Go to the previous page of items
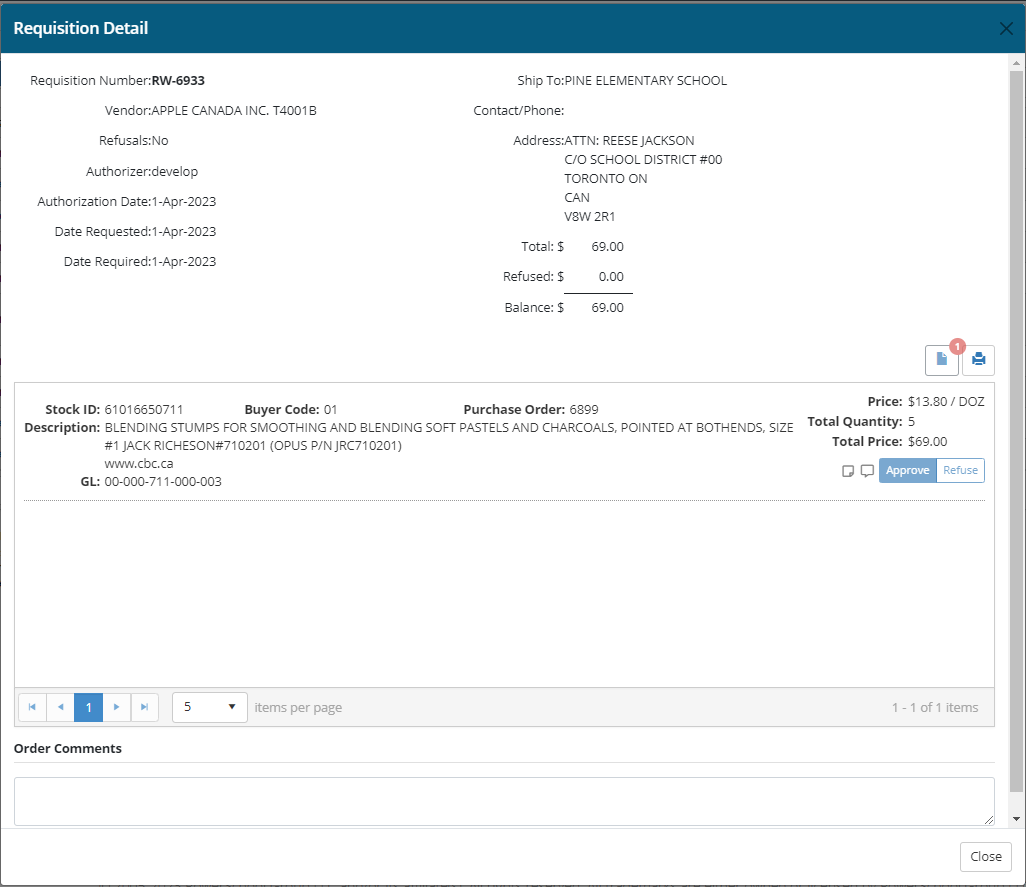 click(60, 707)
